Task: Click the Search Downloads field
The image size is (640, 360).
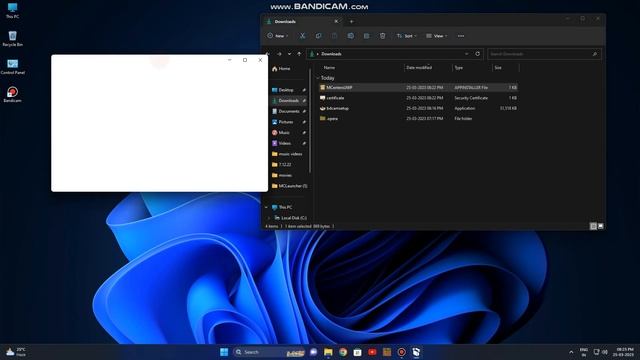Action: 544,54
